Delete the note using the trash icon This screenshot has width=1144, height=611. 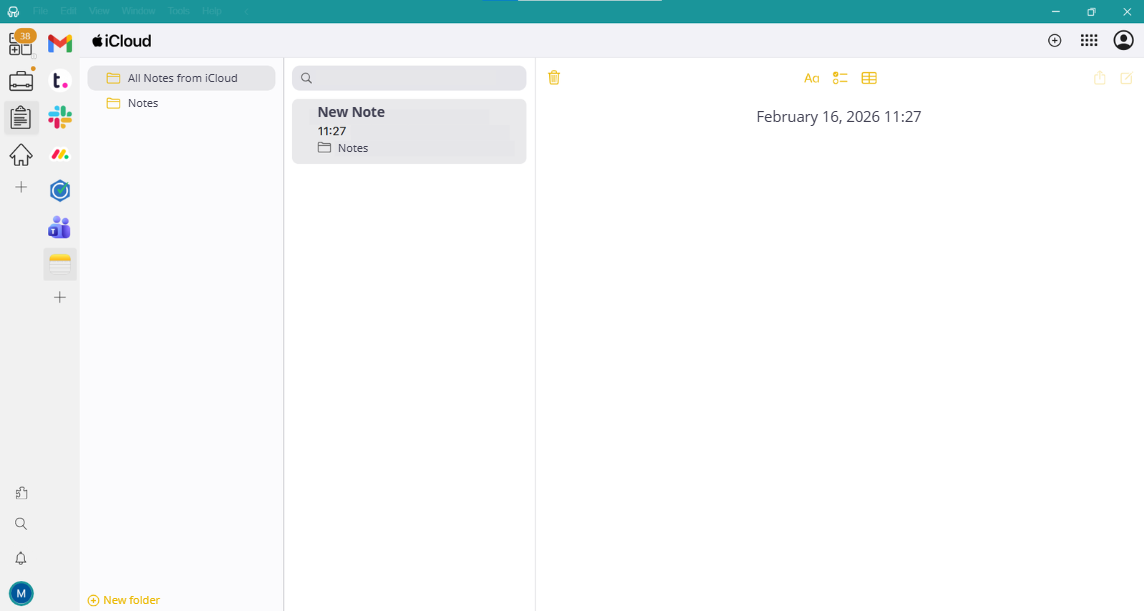pos(554,78)
